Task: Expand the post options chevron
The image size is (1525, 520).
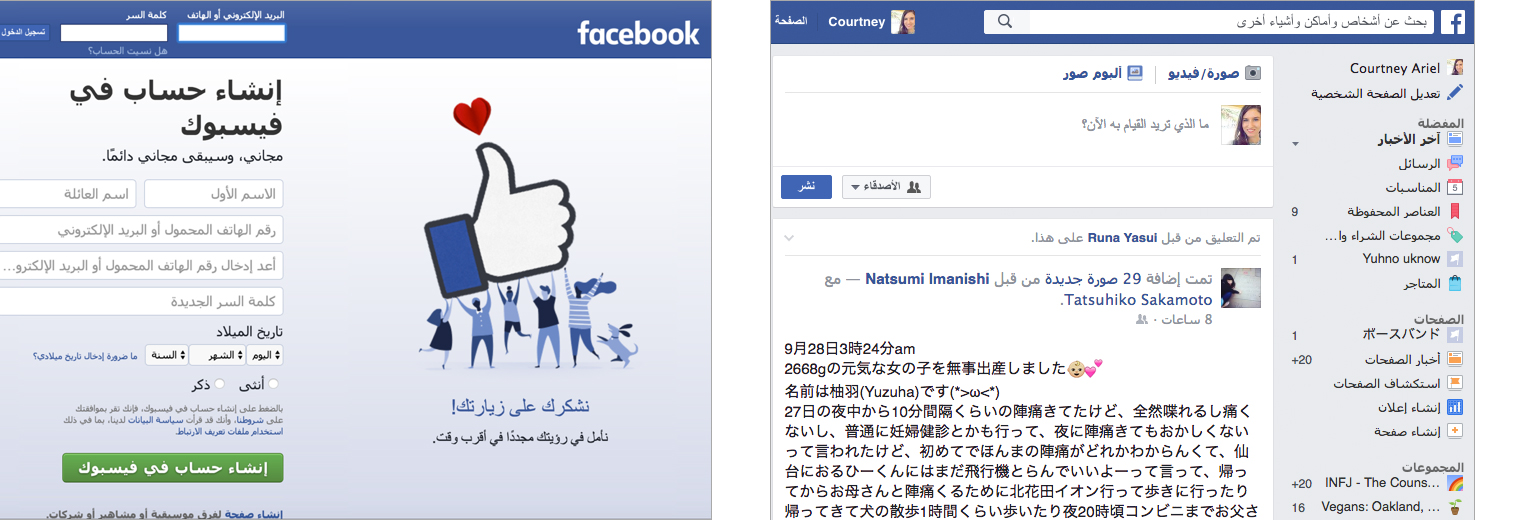Action: click(x=788, y=238)
